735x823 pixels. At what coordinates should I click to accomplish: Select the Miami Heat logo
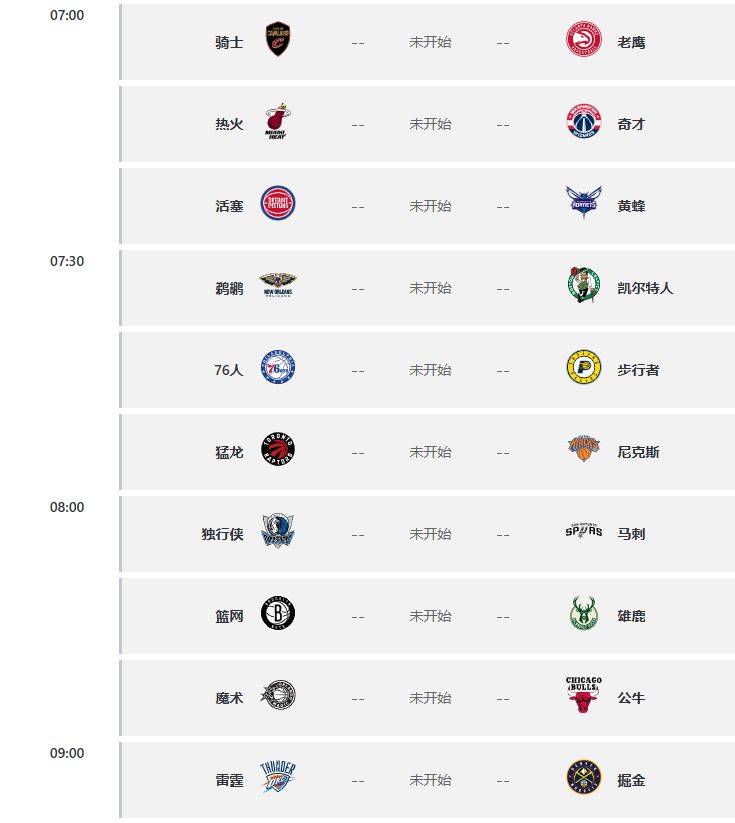(x=279, y=123)
